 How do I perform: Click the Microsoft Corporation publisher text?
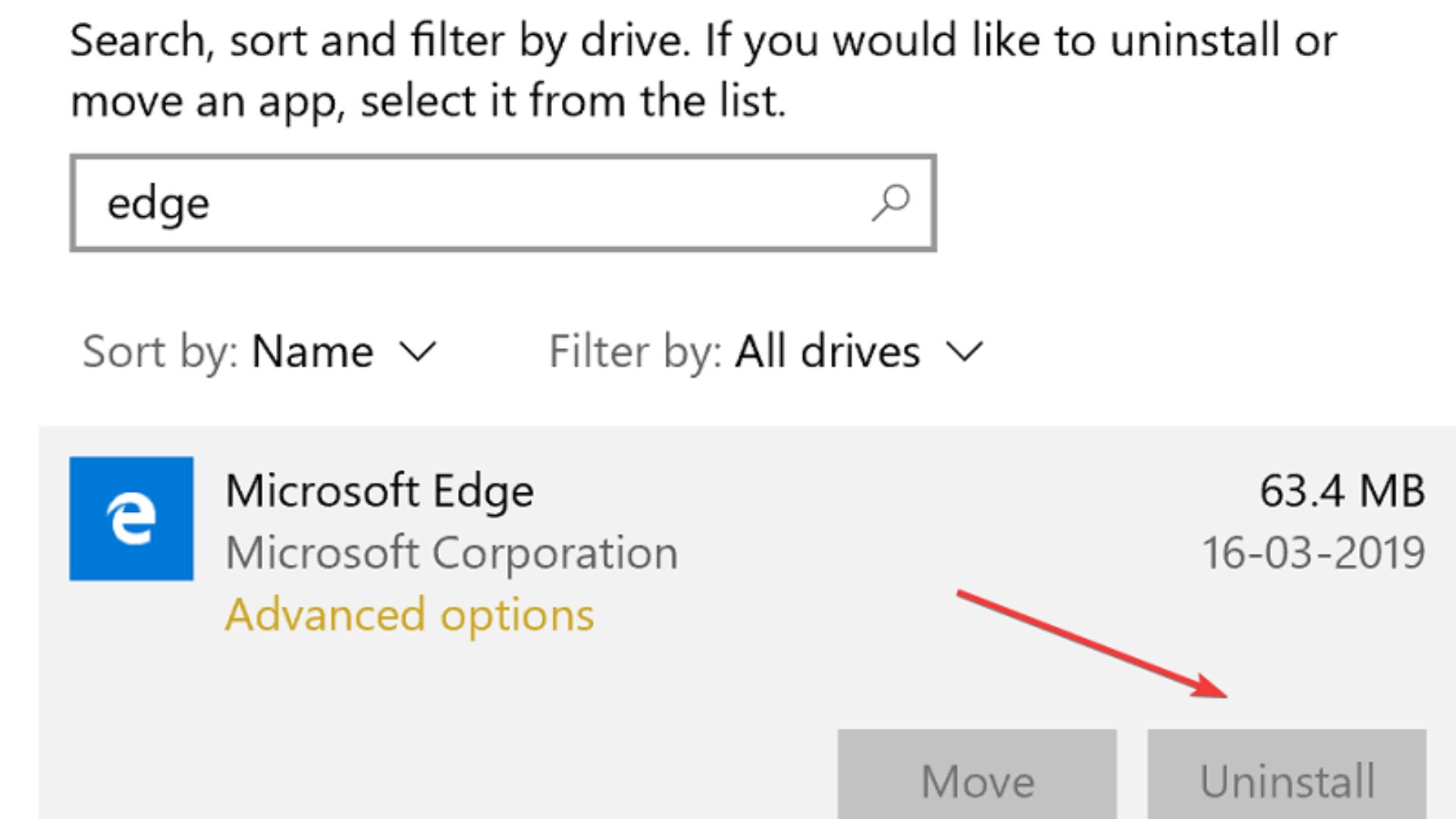[x=452, y=553]
